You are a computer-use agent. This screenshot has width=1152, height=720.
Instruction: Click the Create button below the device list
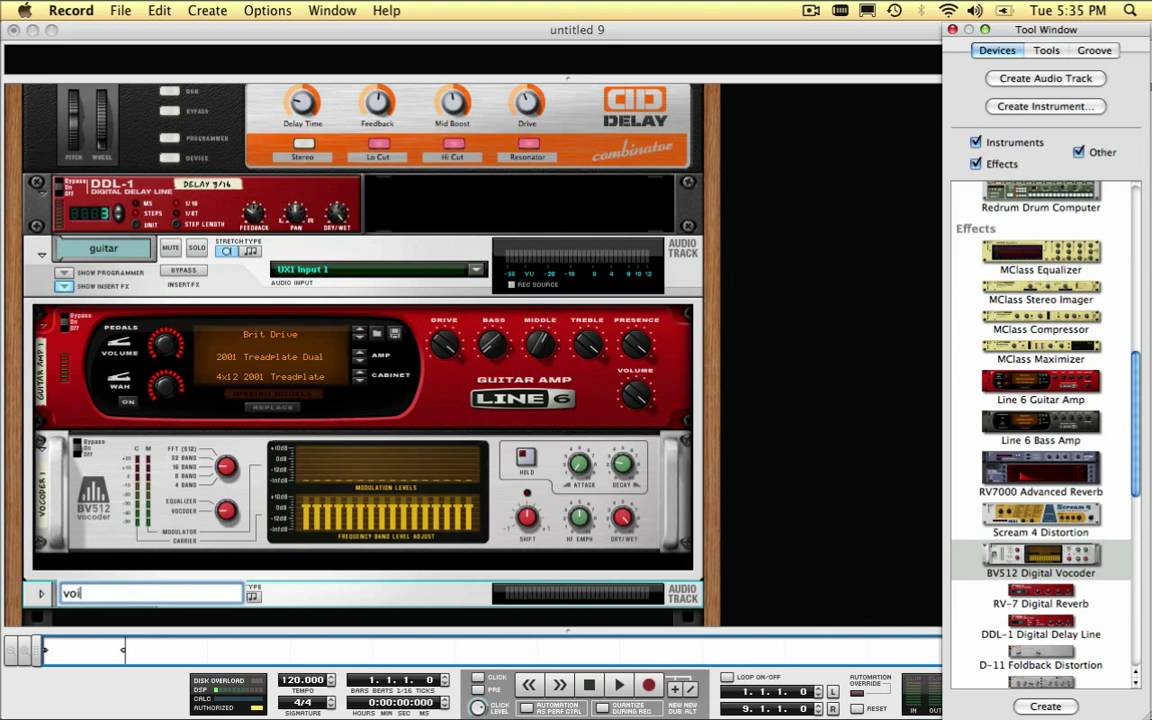(1045, 706)
